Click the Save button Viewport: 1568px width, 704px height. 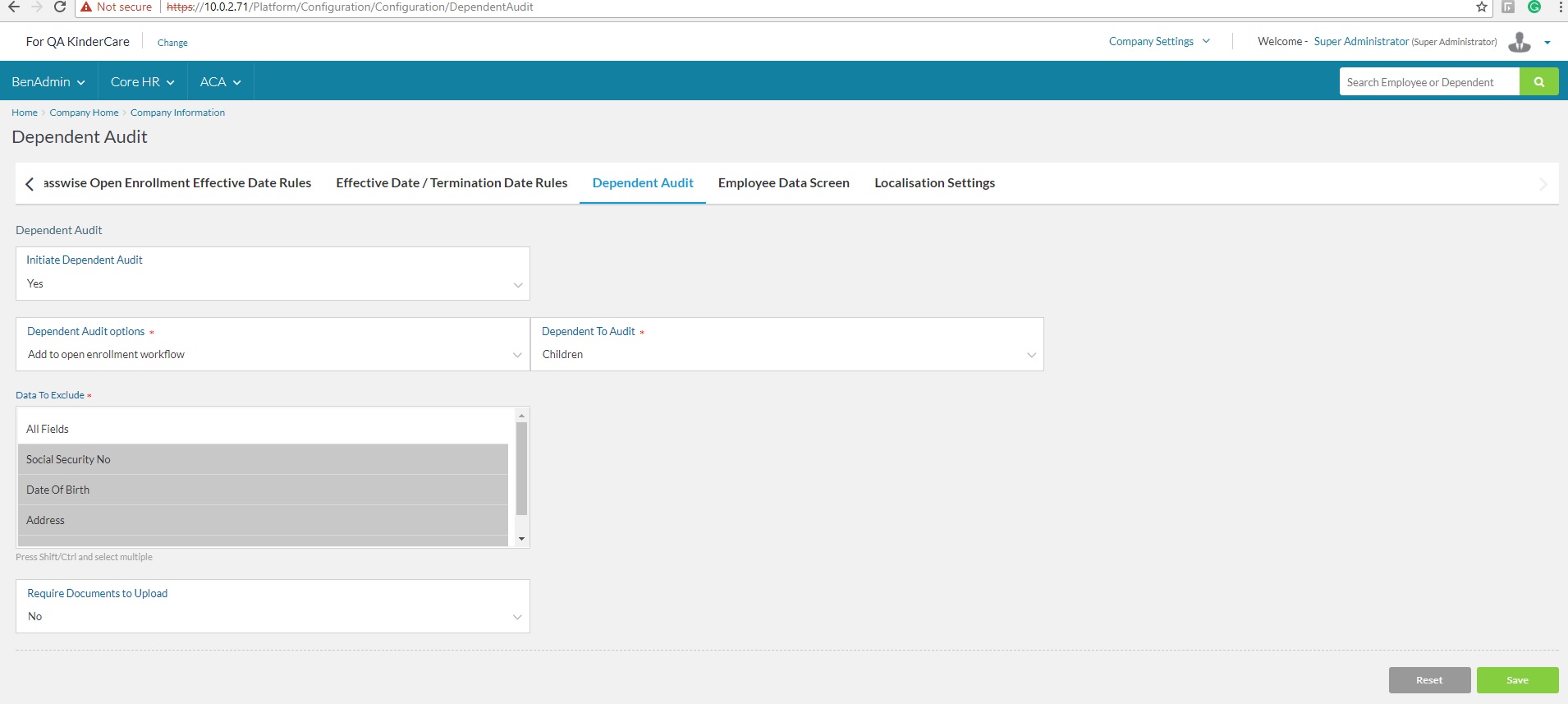pos(1517,680)
